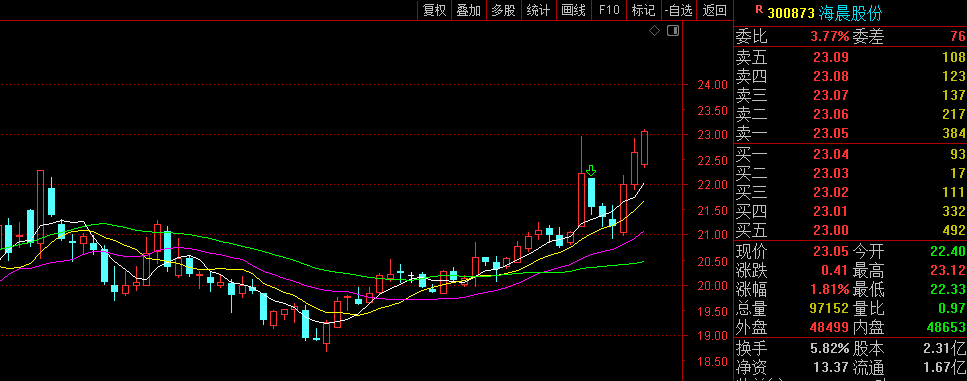Select the 买一 bid price 23.04
The width and height of the screenshot is (967, 381).
(831, 155)
